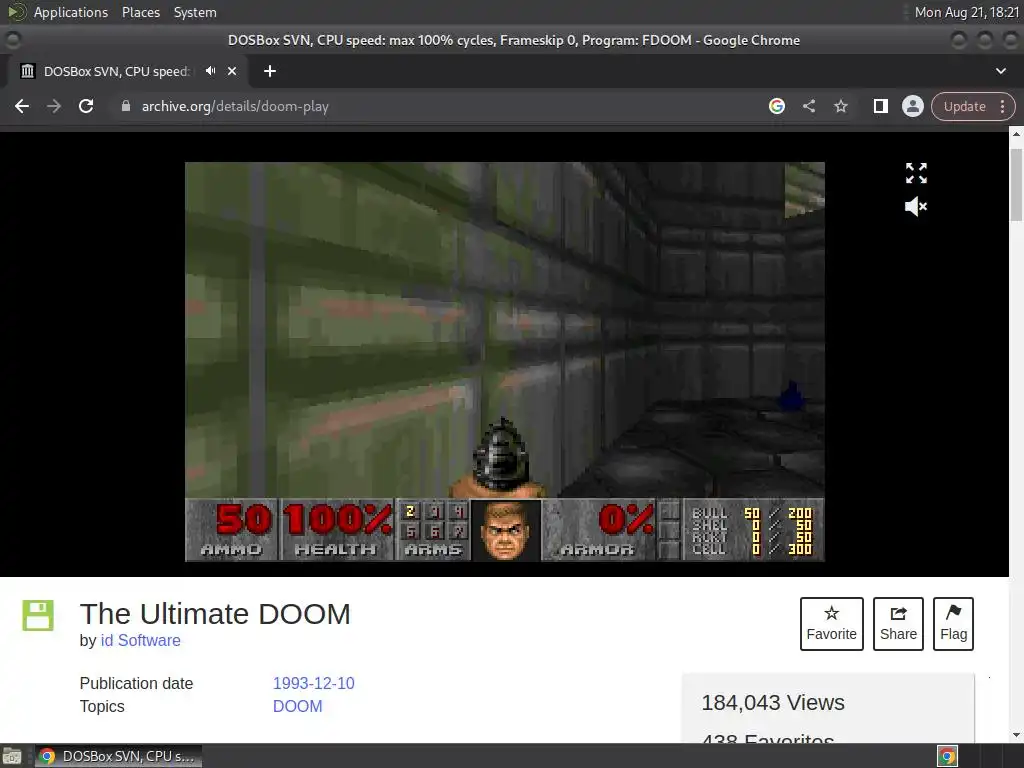Open the 1993-12-10 publication date link
The height and width of the screenshot is (768, 1024).
[313, 683]
